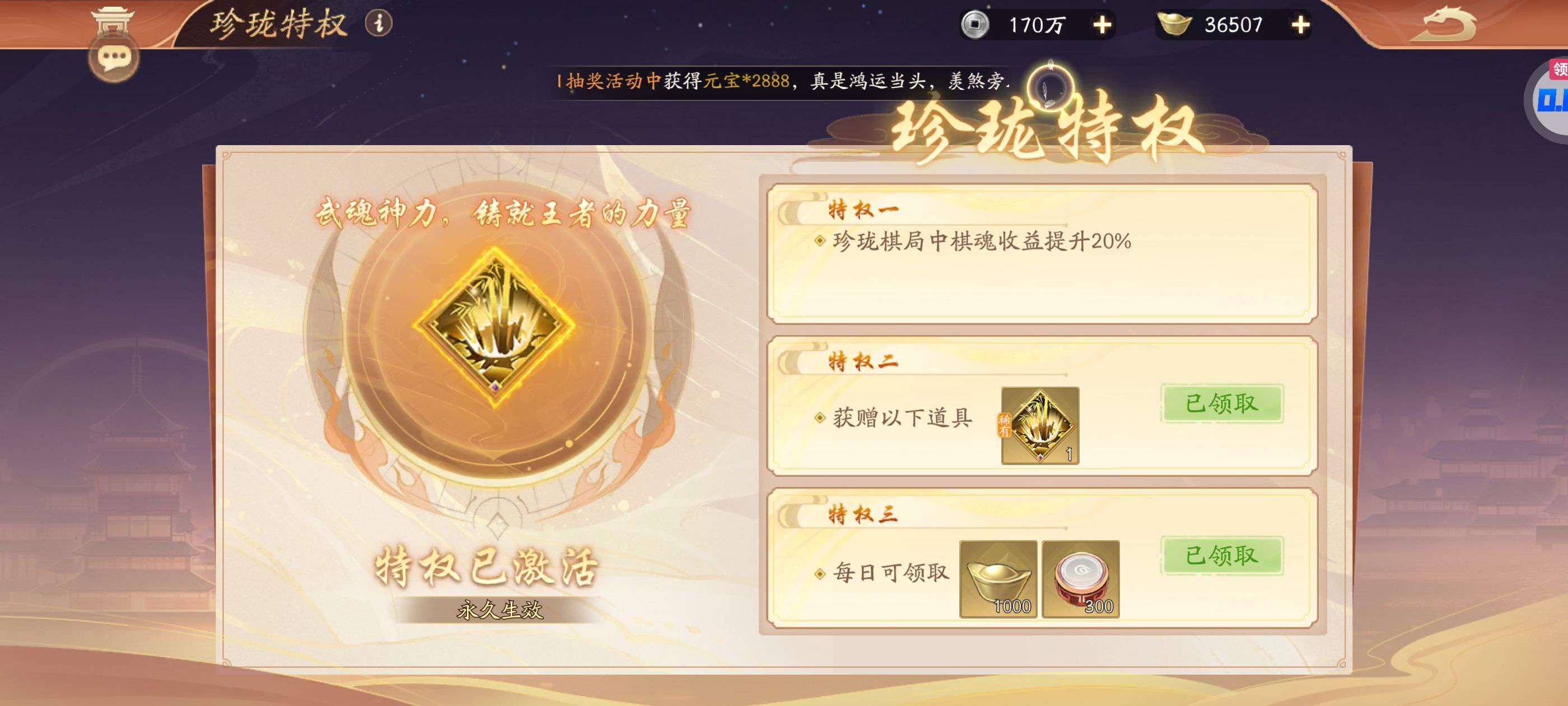This screenshot has width=1568, height=706.
Task: Click the silver coin currency icon
Action: 974,24
